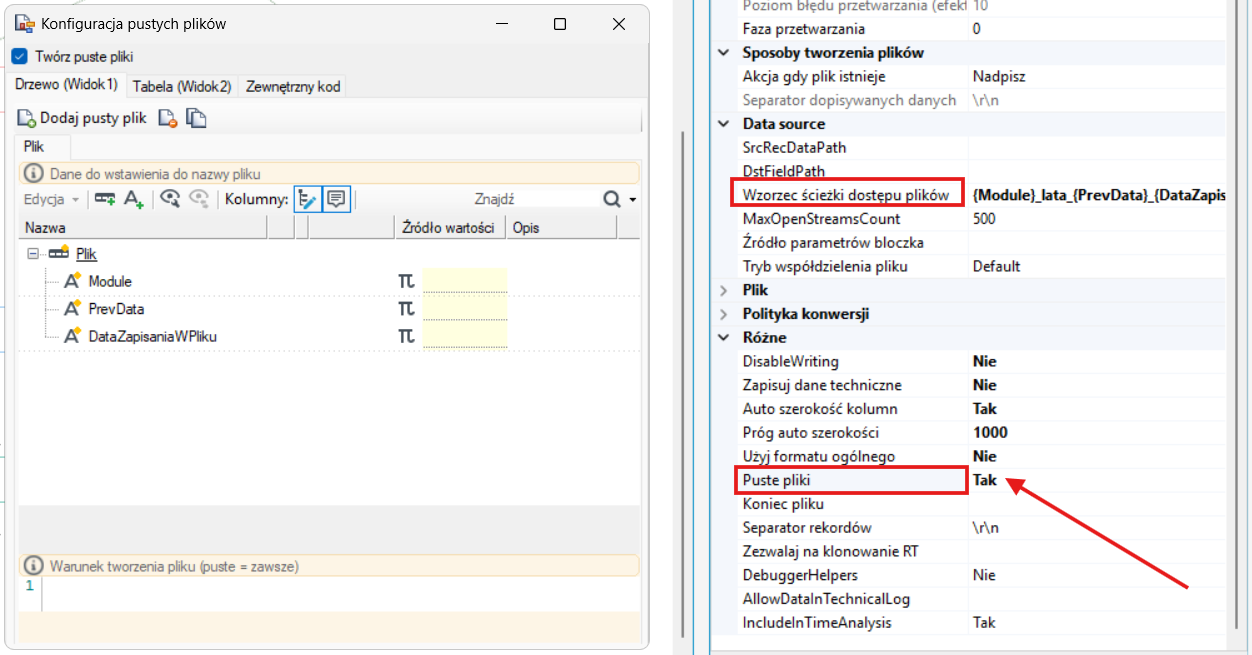Open the Edycja dropdown menu
1252x655 pixels.
point(51,200)
